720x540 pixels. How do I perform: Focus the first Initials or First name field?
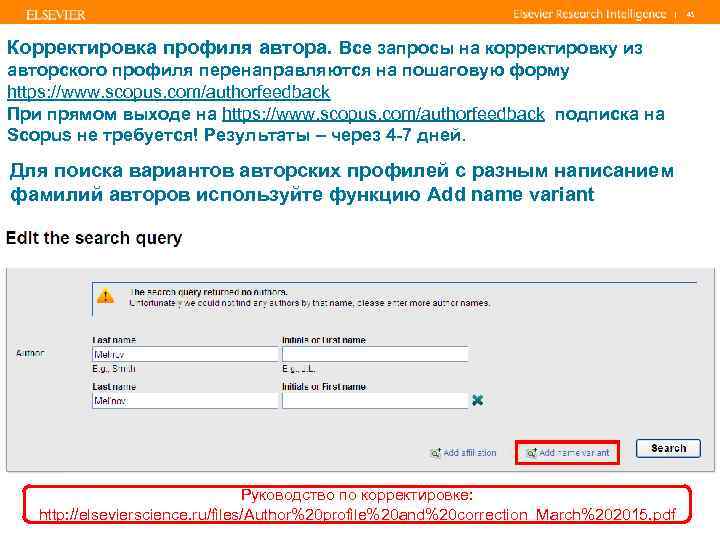pos(375,354)
